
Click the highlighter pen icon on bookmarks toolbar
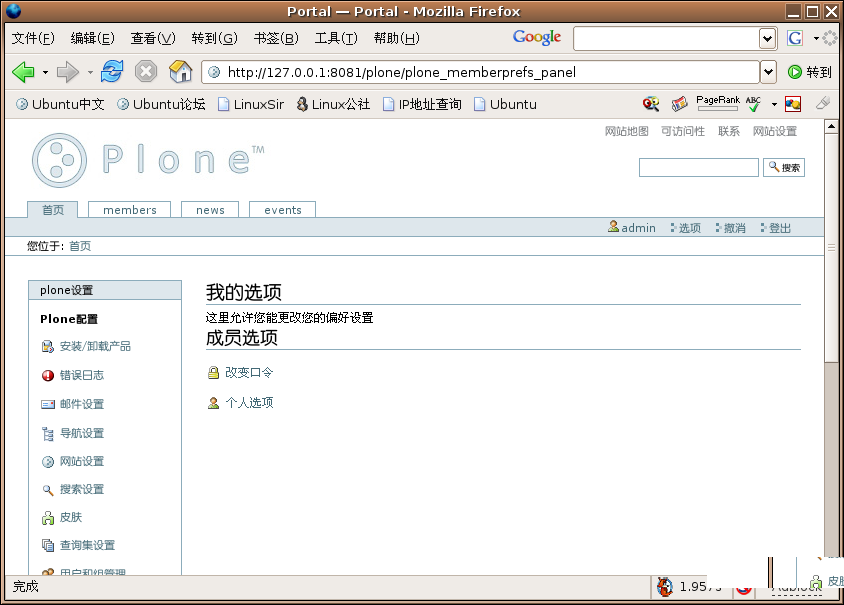[822, 103]
